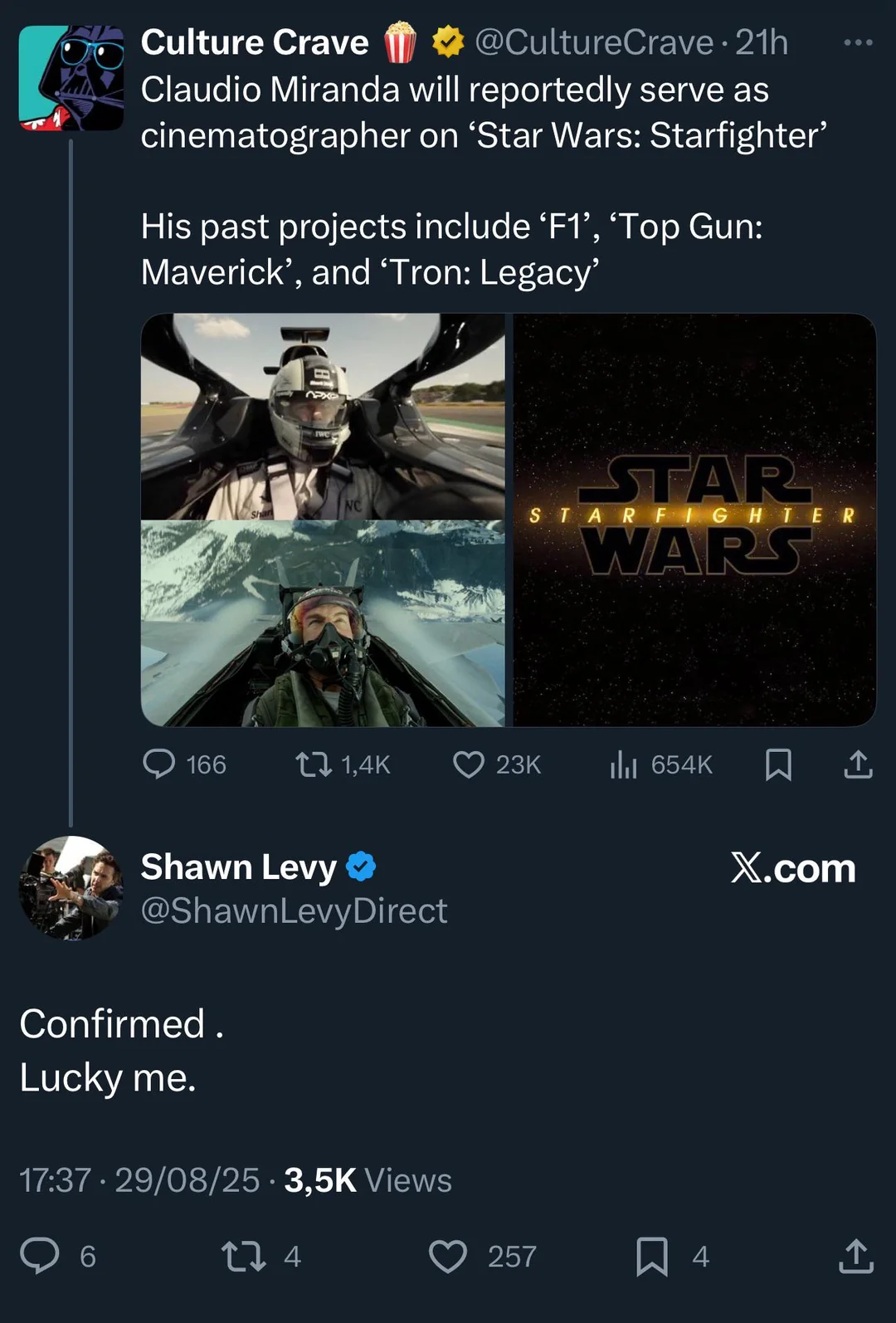Open the @CultureCrave handle link
The height and width of the screenshot is (1323, 896).
(x=594, y=42)
